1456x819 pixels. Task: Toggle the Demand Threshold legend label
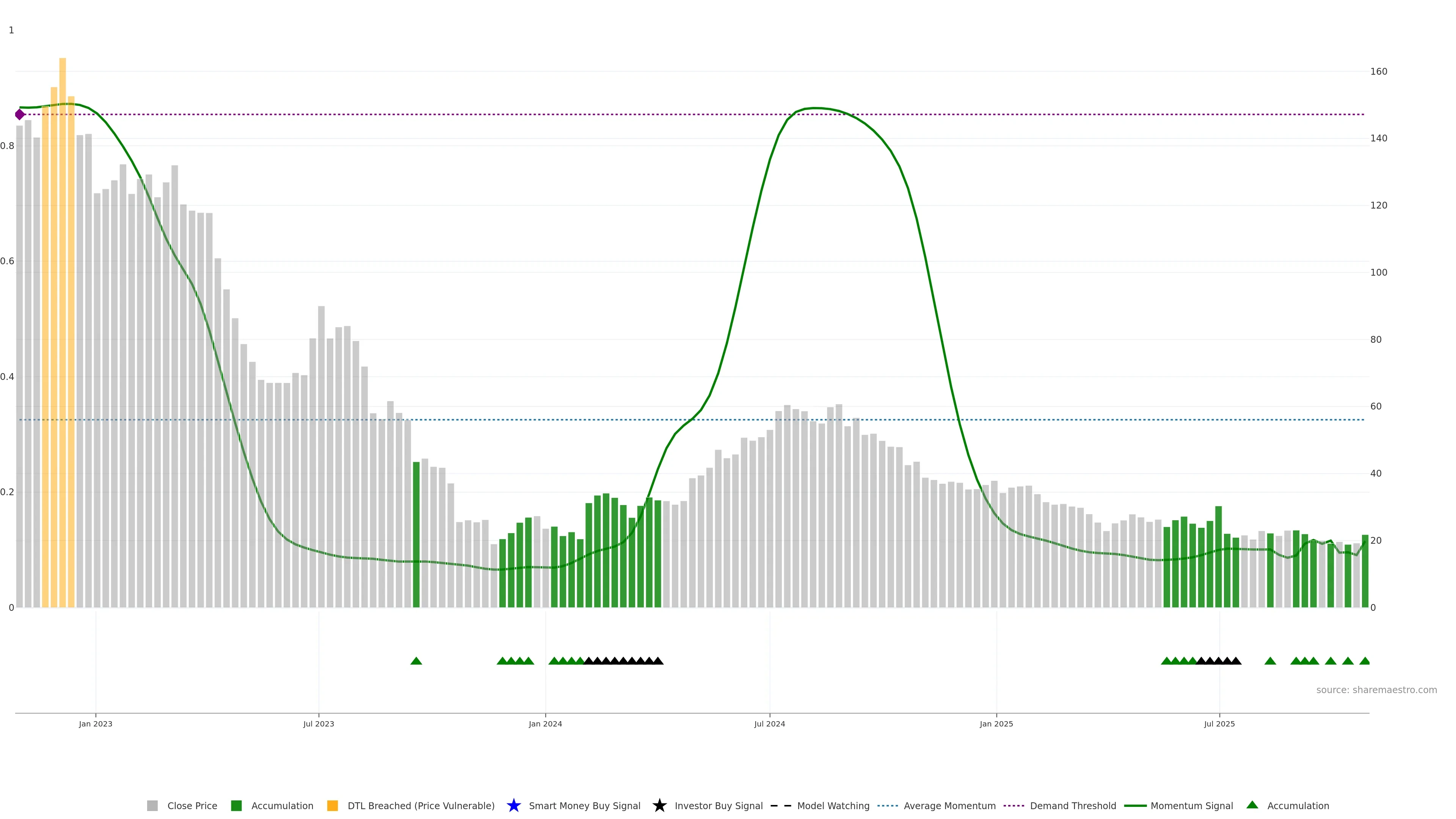(1073, 805)
